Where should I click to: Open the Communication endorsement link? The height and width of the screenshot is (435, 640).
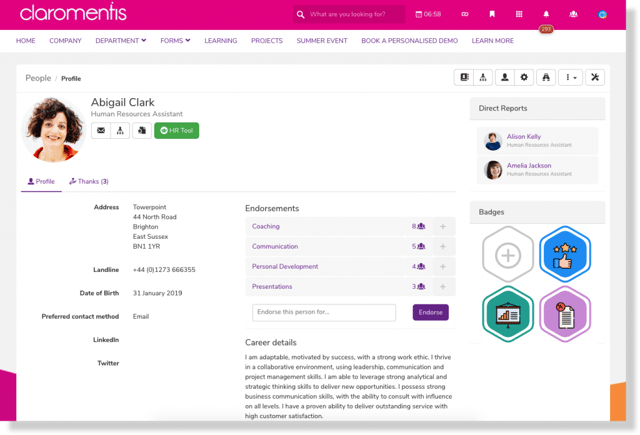(275, 246)
